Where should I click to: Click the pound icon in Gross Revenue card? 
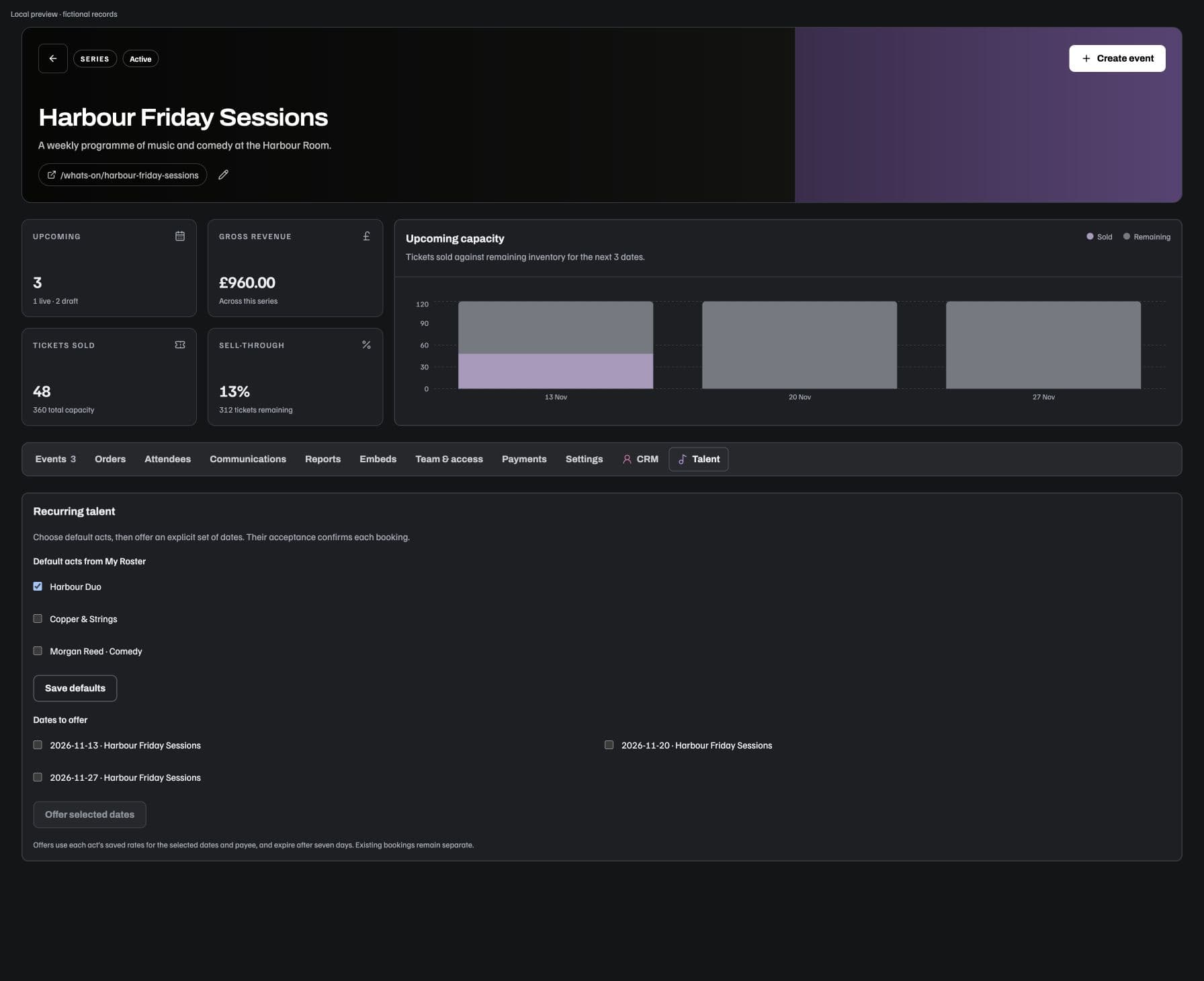click(x=366, y=236)
